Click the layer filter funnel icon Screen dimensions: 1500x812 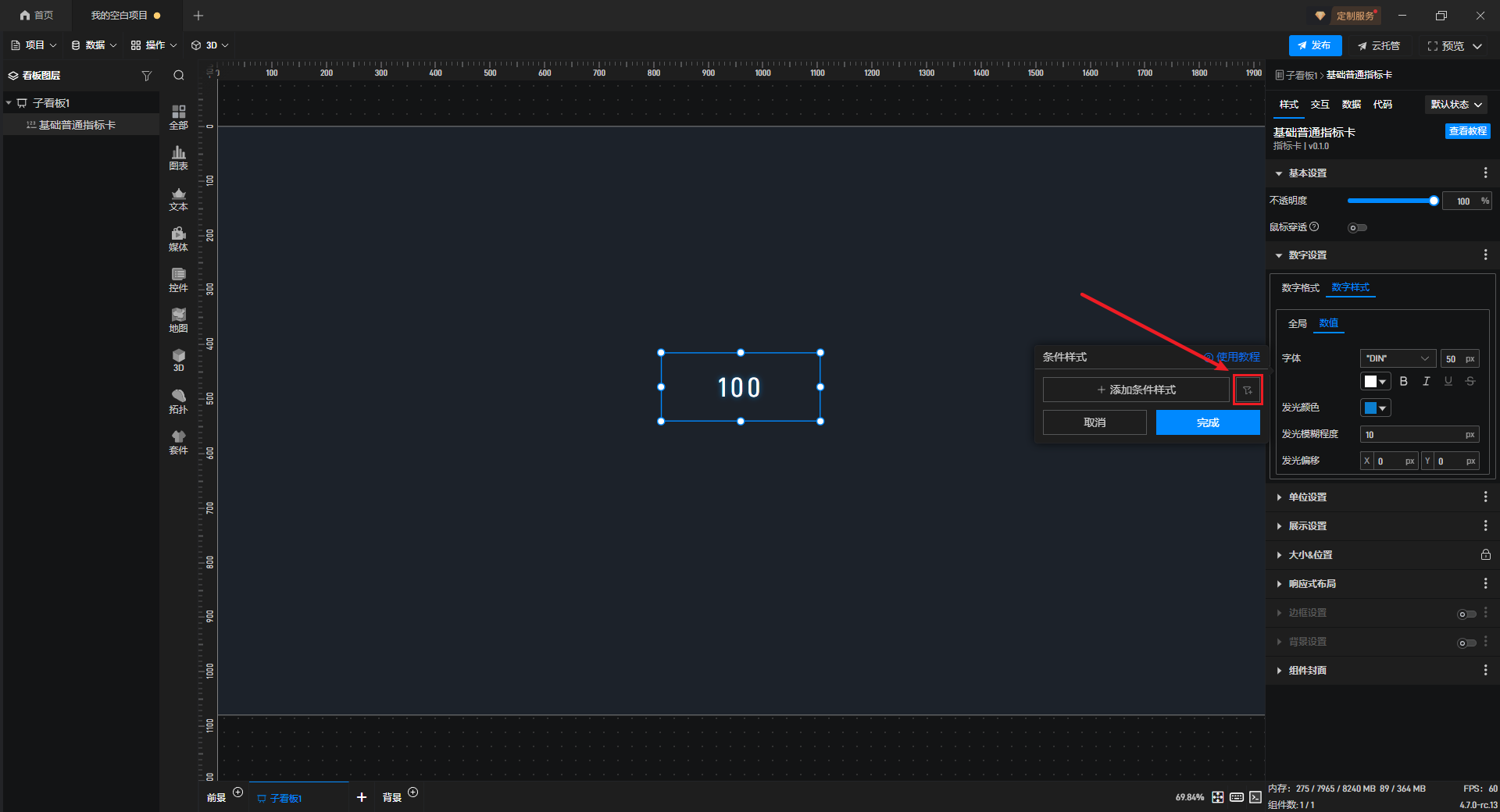pos(146,76)
